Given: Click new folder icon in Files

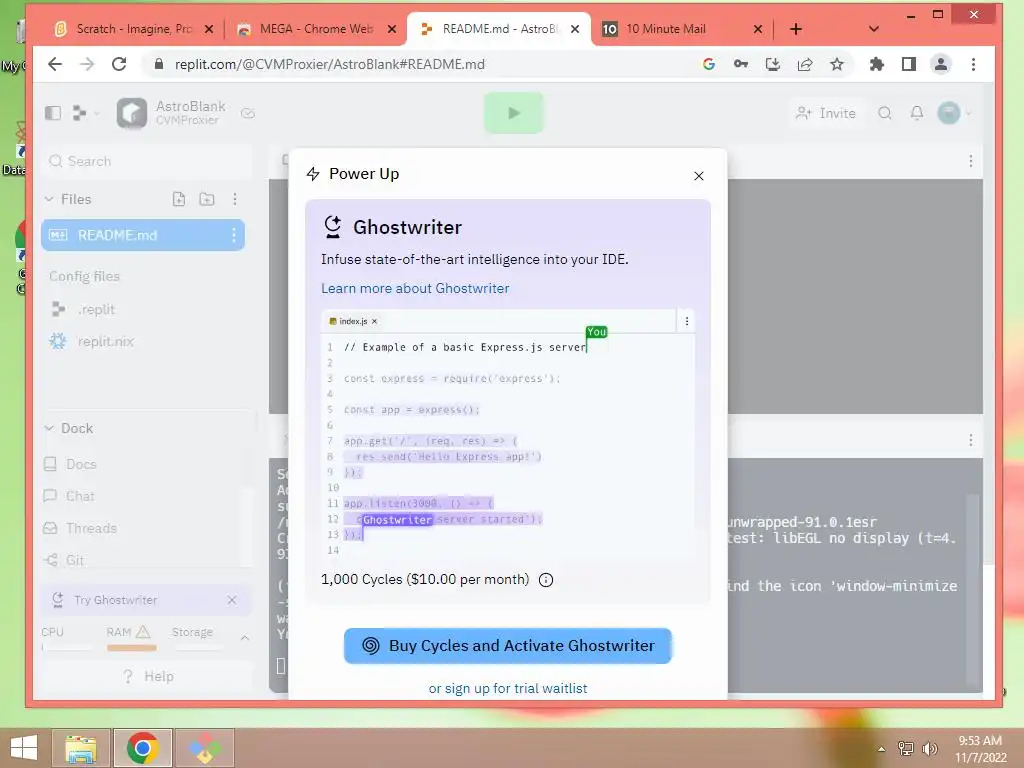Looking at the screenshot, I should point(207,199).
